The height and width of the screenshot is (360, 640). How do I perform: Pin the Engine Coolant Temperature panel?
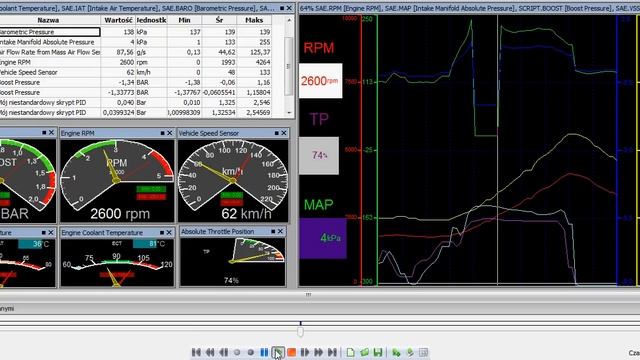point(162,233)
